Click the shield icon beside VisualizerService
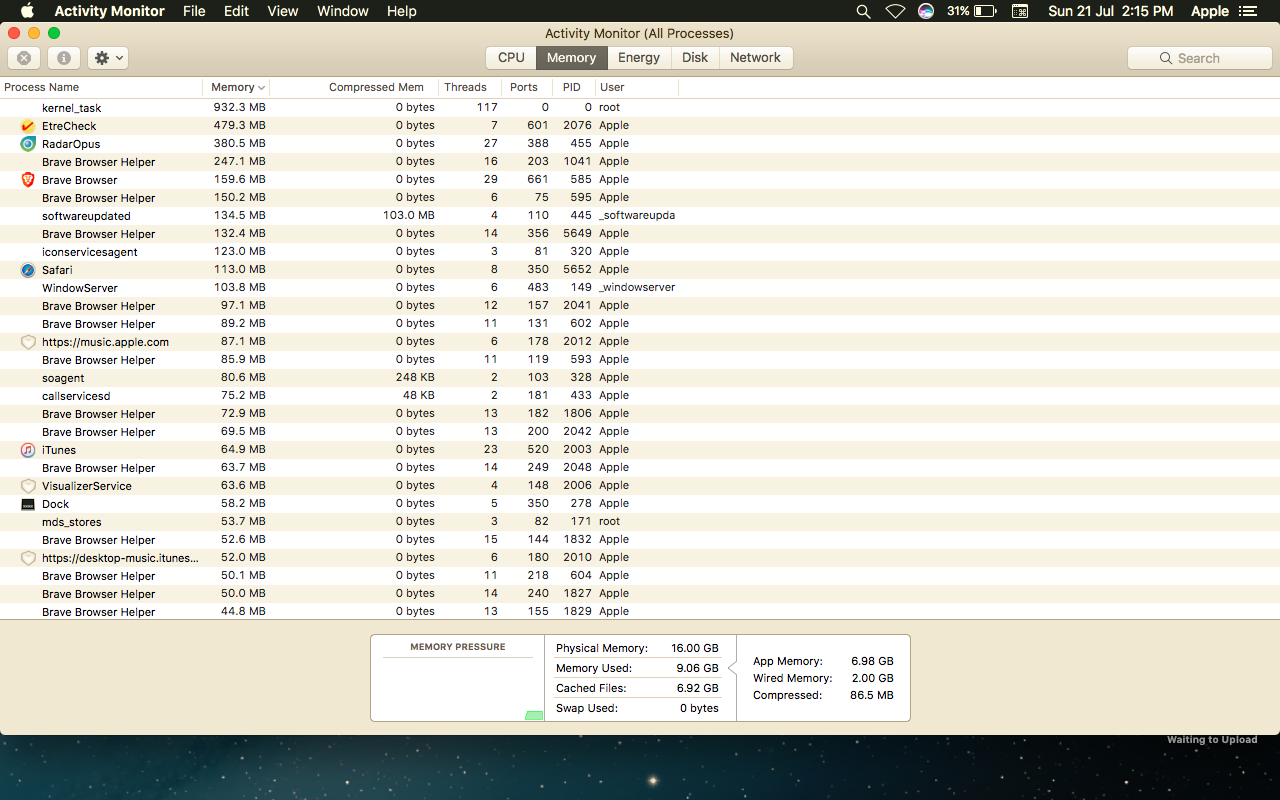 [x=28, y=486]
